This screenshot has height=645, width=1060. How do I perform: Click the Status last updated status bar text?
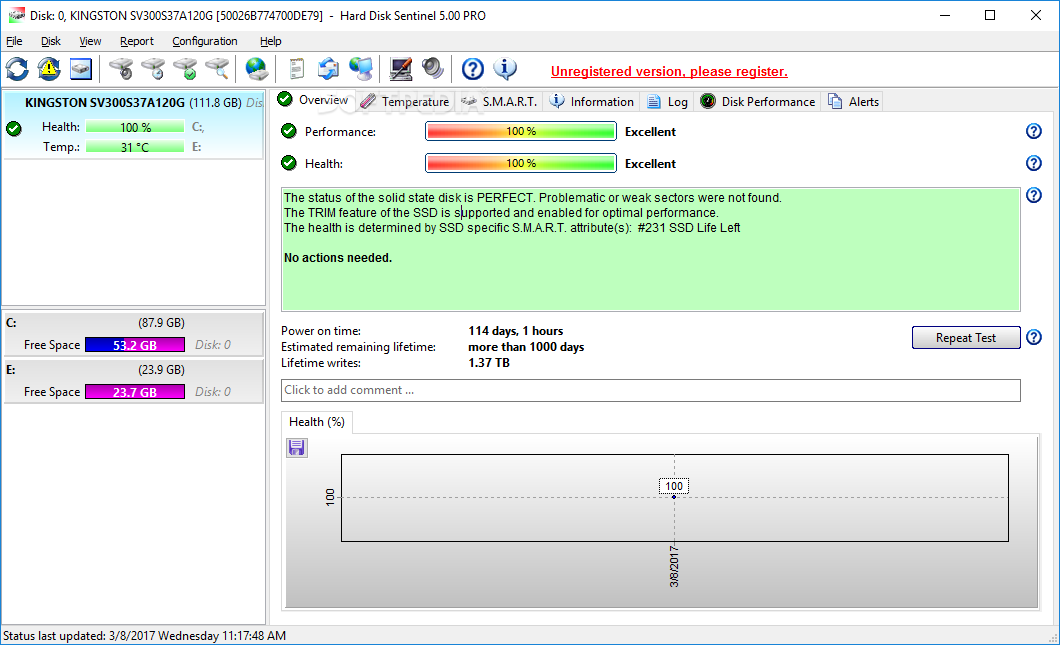point(144,636)
